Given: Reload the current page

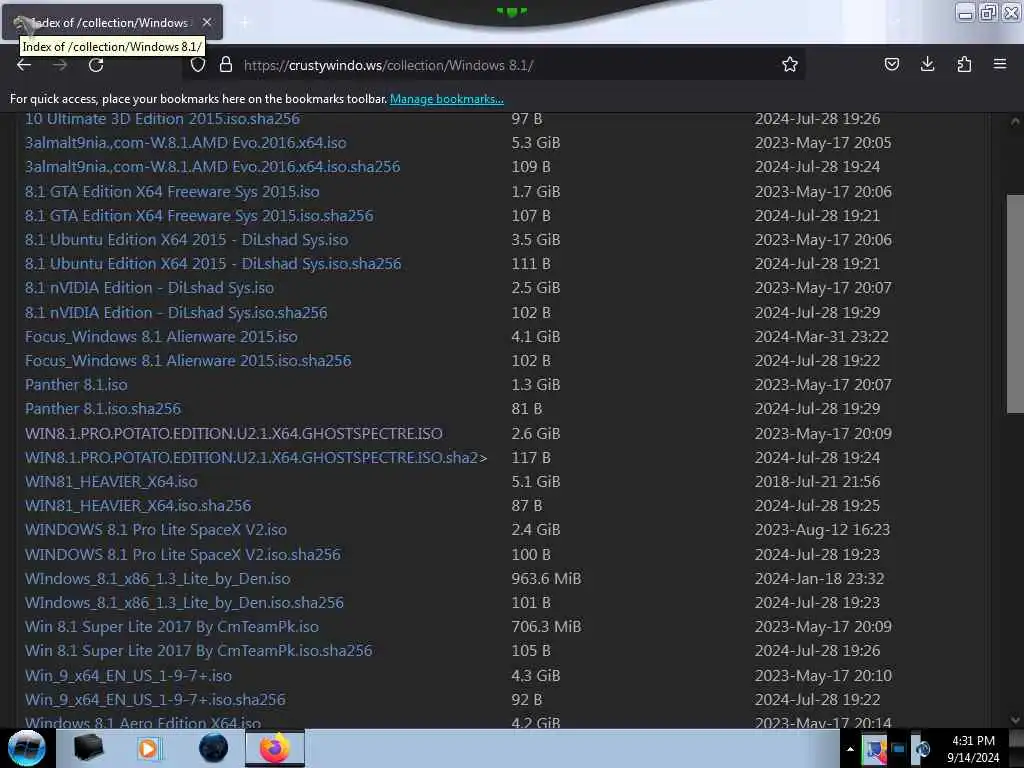Looking at the screenshot, I should pyautogui.click(x=96, y=65).
